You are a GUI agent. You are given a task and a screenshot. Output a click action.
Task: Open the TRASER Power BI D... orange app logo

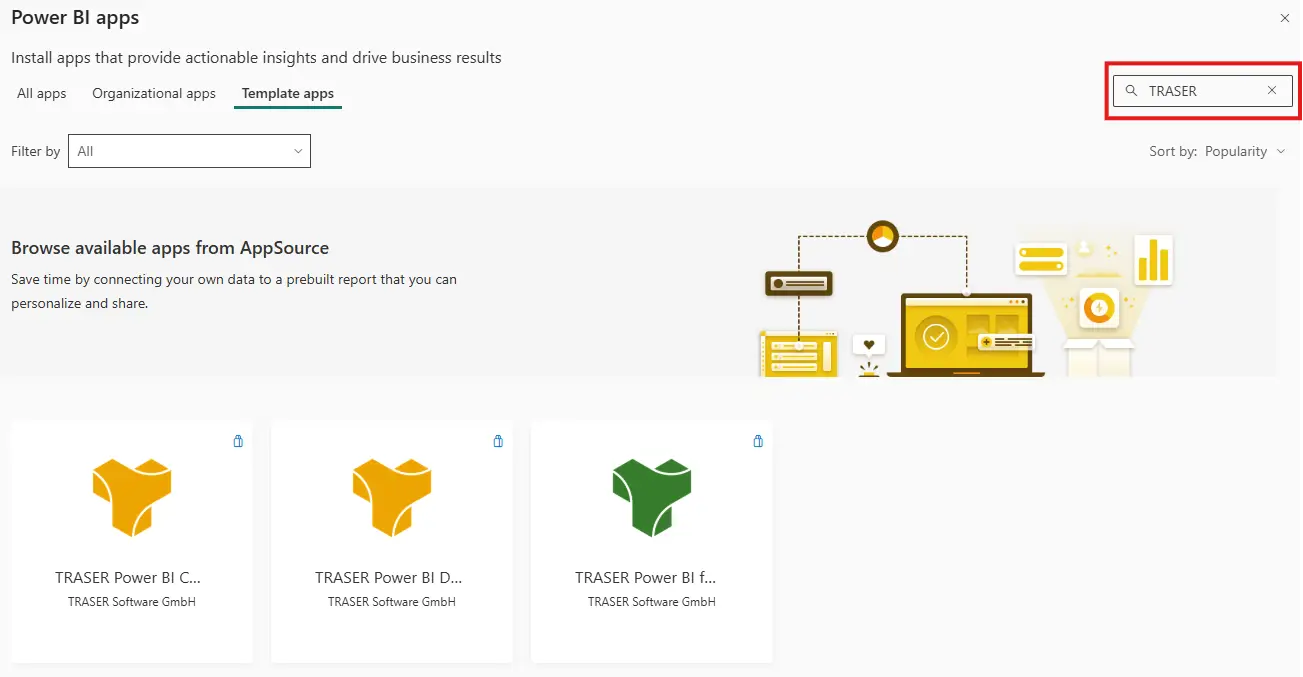tap(392, 497)
